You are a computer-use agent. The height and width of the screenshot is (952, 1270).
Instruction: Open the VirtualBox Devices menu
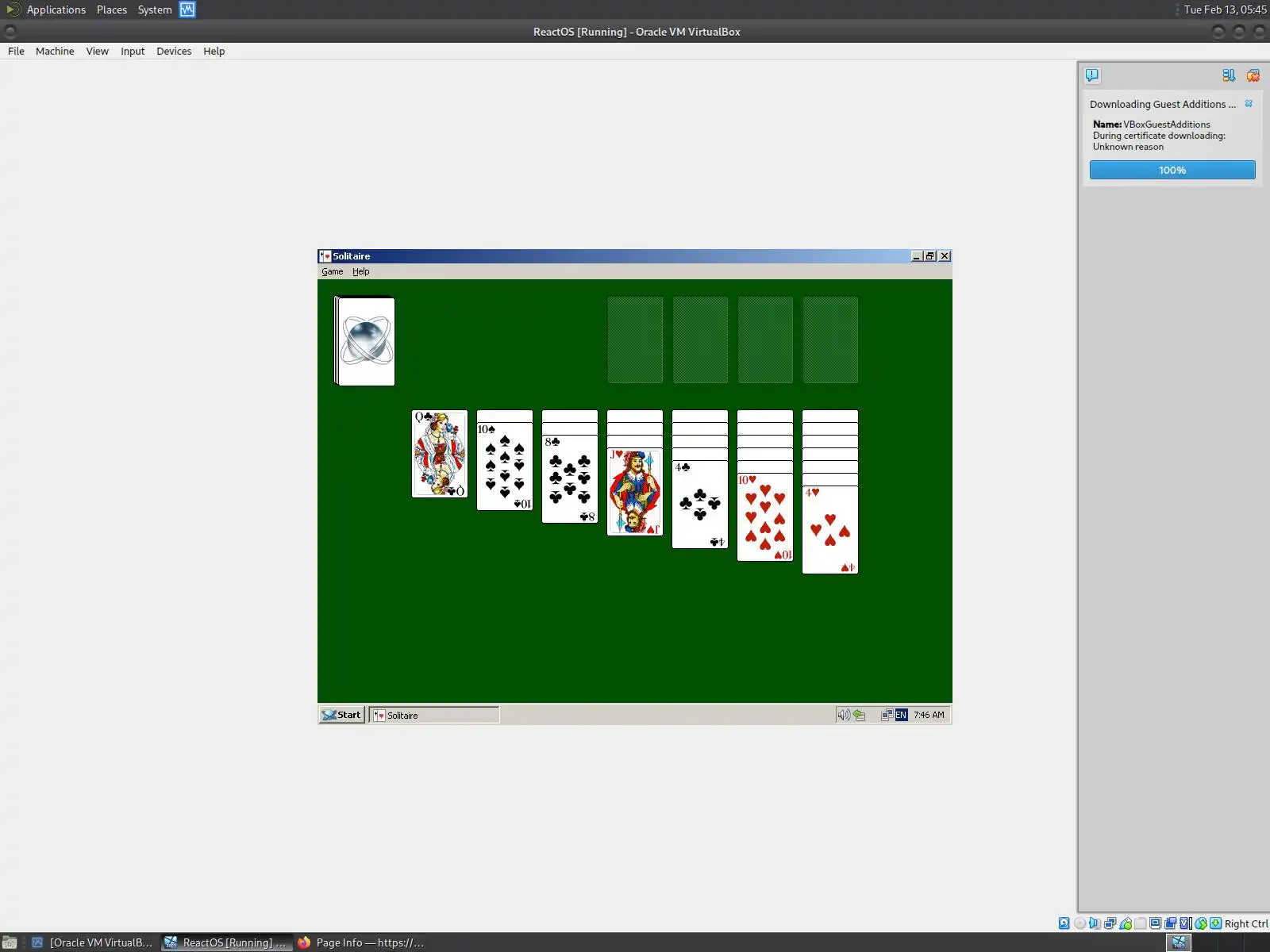tap(174, 51)
